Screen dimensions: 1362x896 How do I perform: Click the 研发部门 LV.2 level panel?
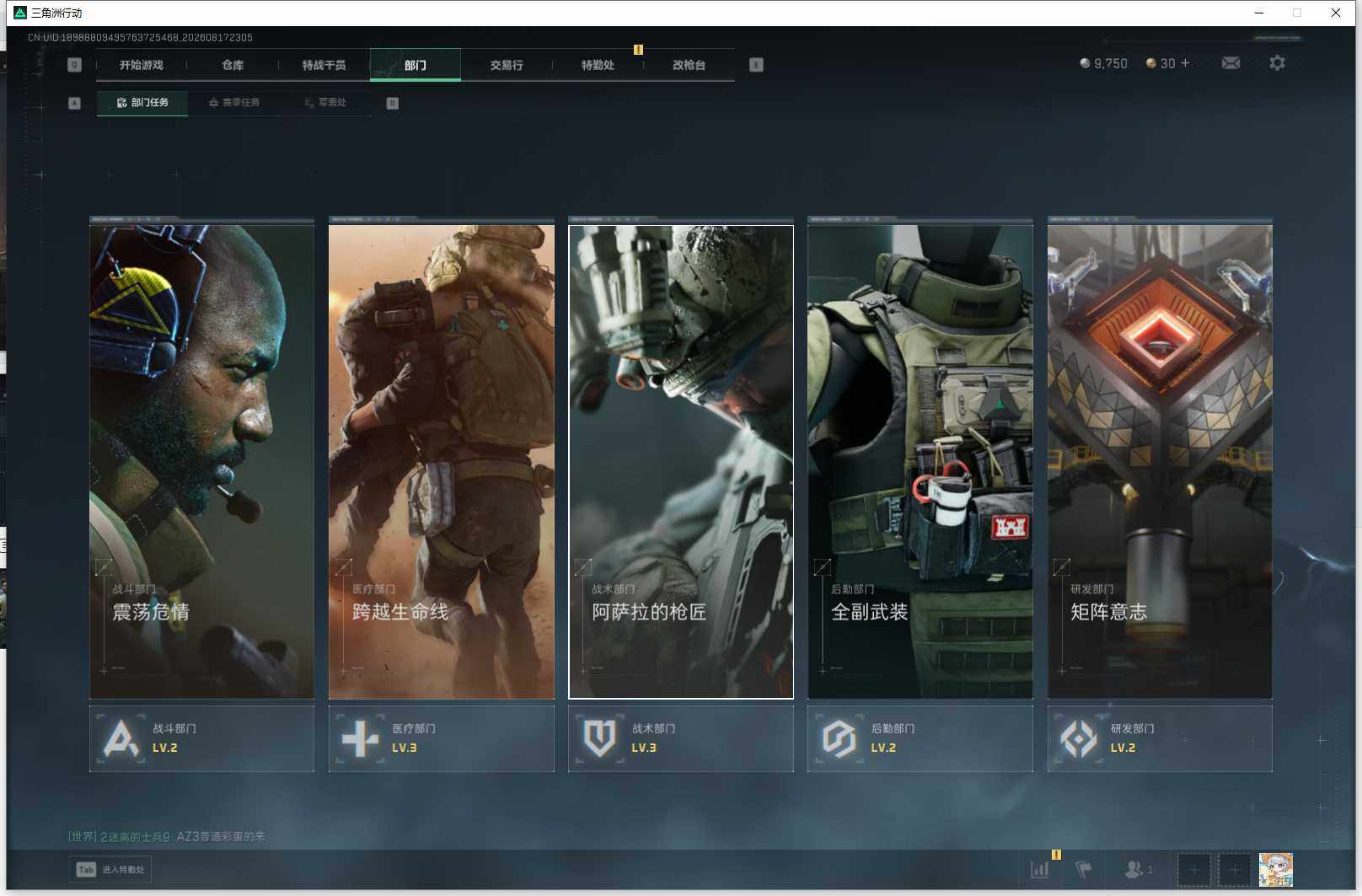[x=1160, y=738]
